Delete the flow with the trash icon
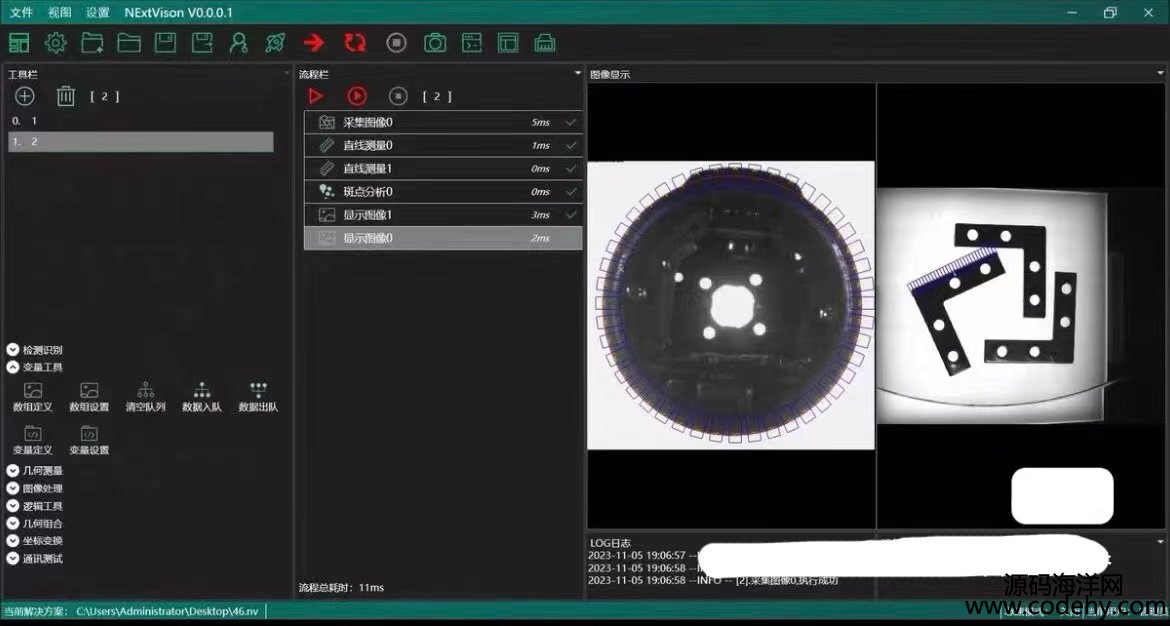Image resolution: width=1170 pixels, height=626 pixels. click(x=66, y=96)
